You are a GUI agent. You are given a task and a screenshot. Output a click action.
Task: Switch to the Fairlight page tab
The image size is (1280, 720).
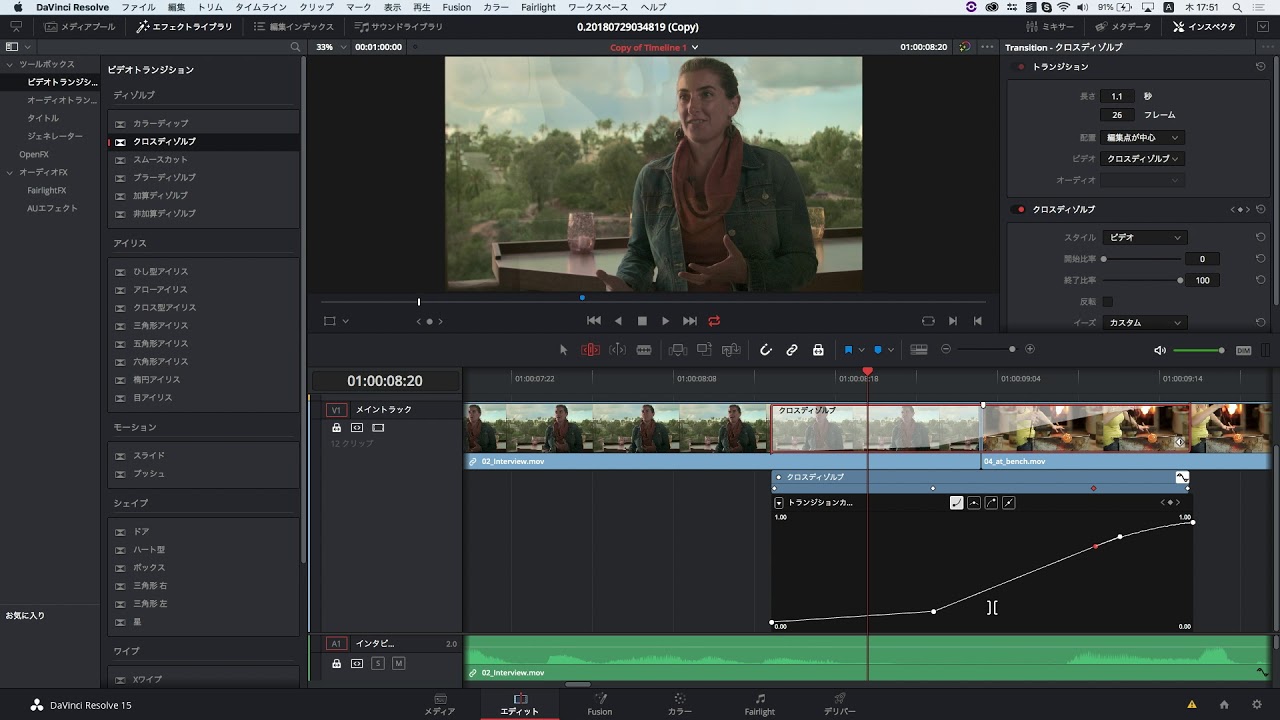click(x=760, y=704)
